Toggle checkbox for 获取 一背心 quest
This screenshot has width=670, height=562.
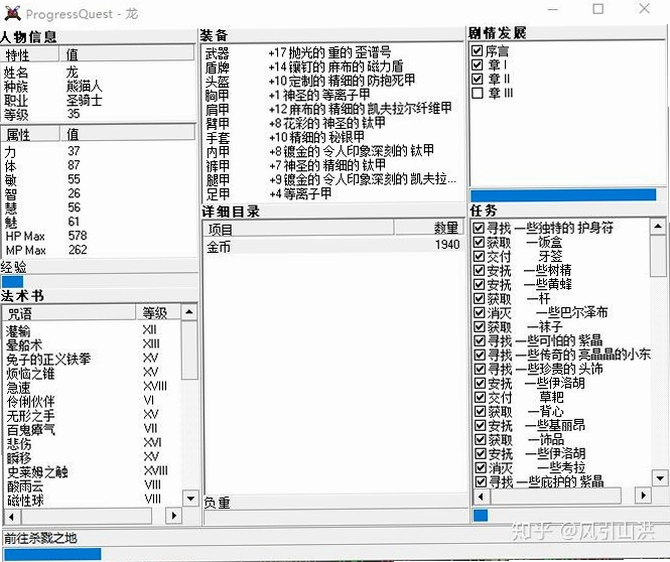pos(480,412)
